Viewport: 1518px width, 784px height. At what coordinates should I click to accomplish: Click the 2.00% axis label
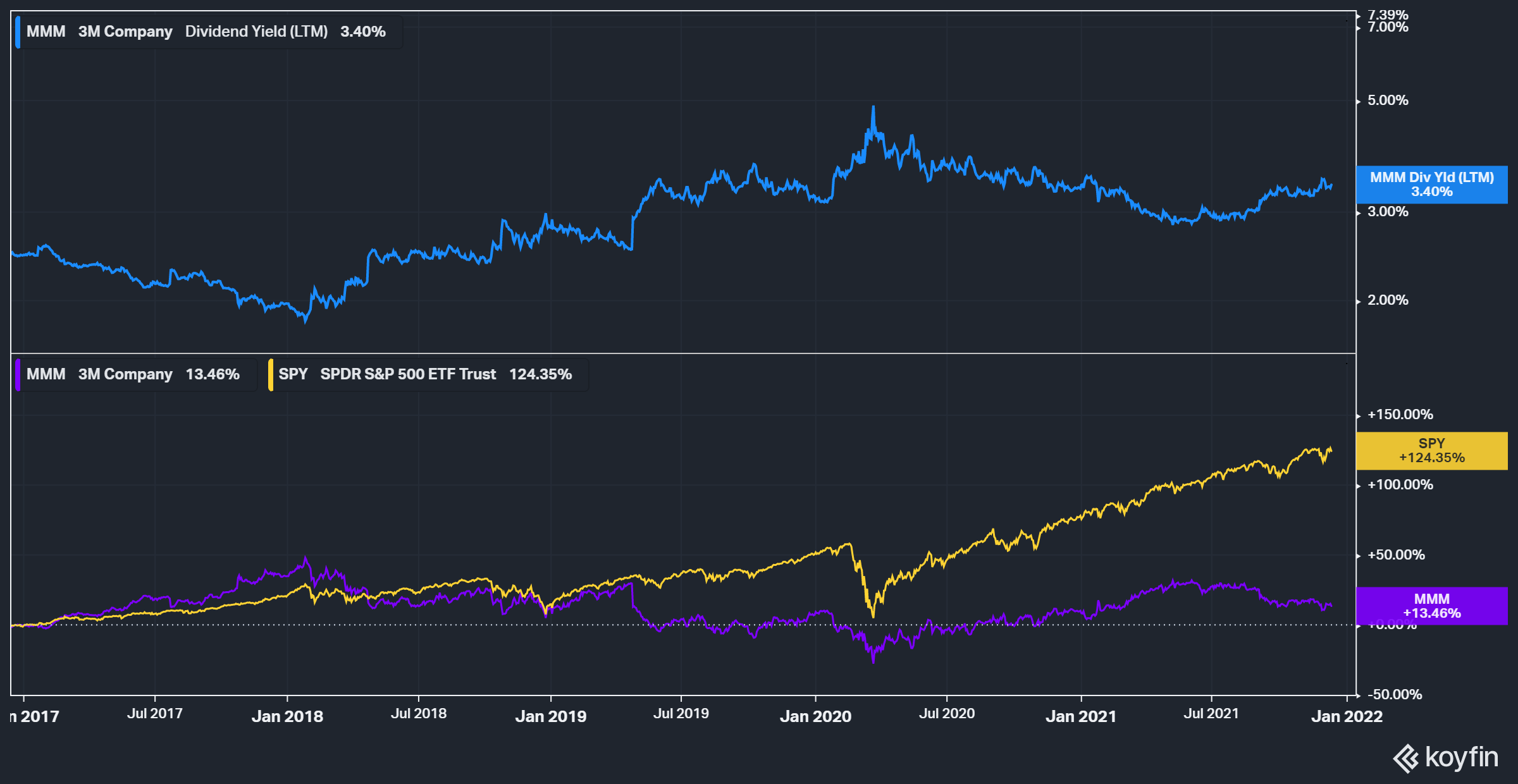click(x=1388, y=300)
